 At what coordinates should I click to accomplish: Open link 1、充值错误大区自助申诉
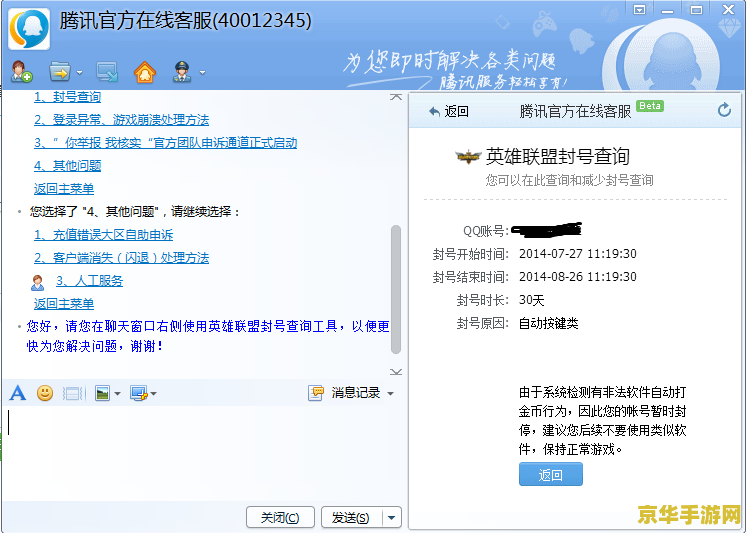coord(103,234)
